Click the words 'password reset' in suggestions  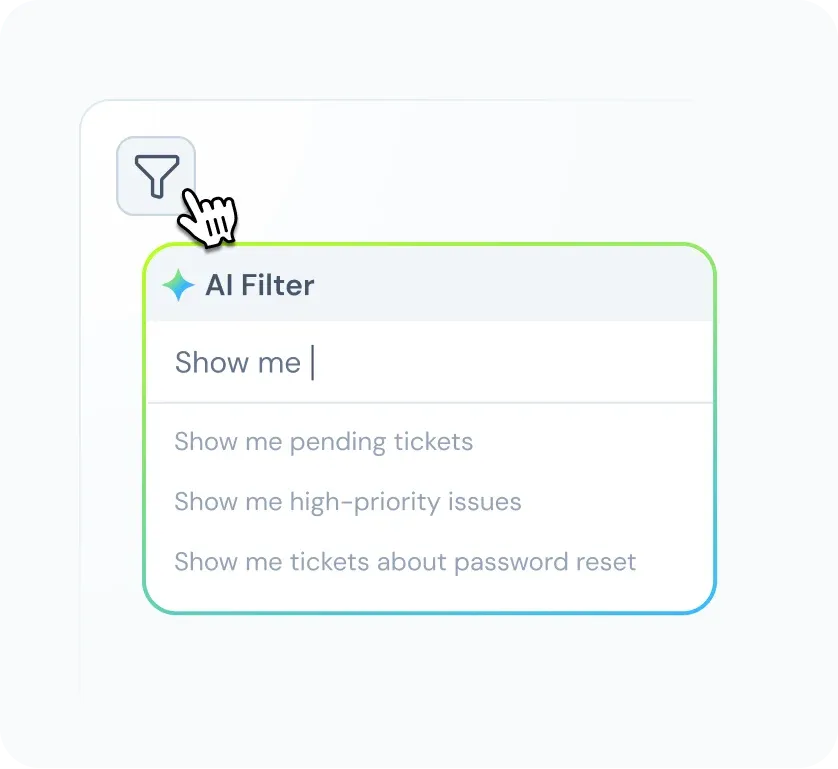click(x=545, y=563)
